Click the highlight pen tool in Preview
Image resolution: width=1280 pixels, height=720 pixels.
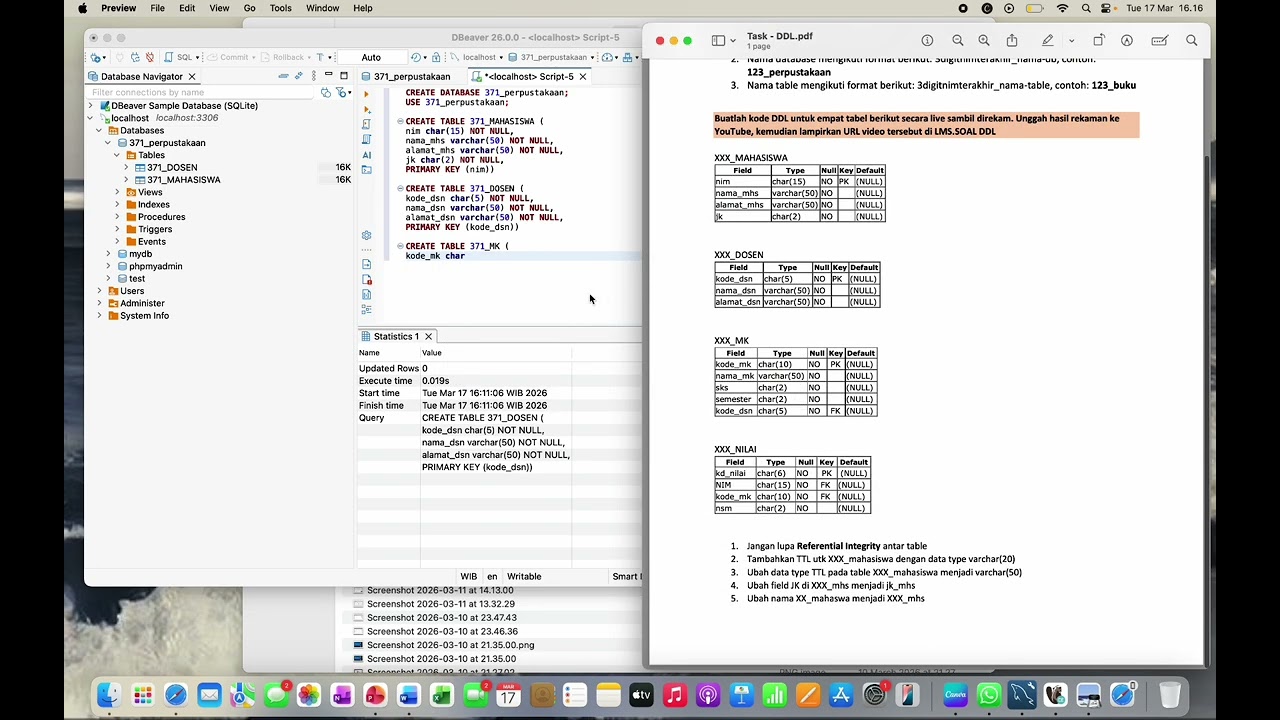(x=1047, y=40)
